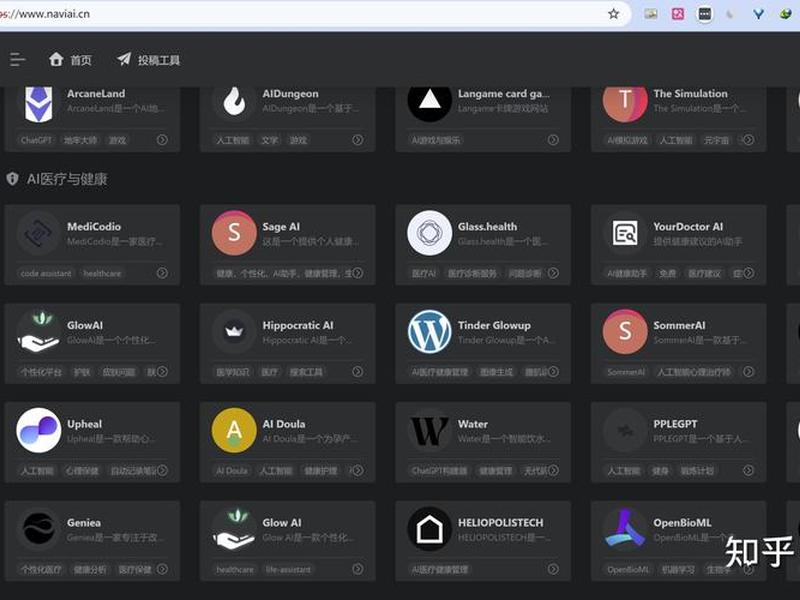Click the healthcare tag on Glow AI card
This screenshot has height=600, width=800.
tap(235, 569)
